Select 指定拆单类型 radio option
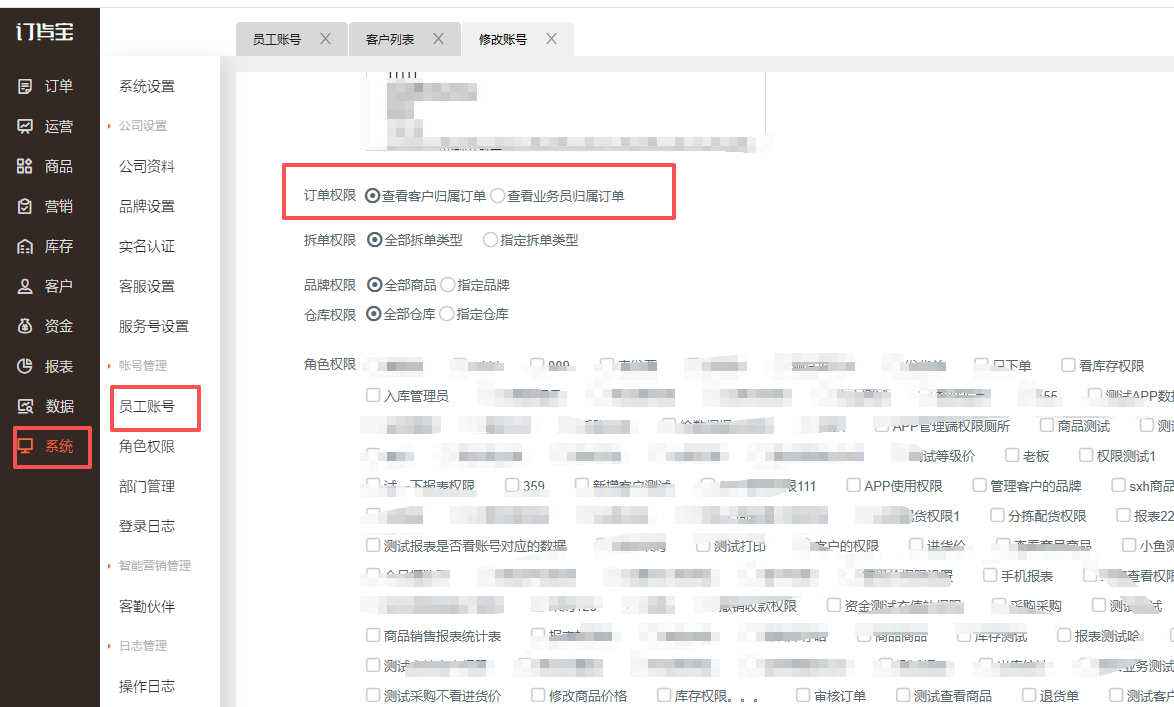Viewport: 1174px width, 707px height. (x=490, y=240)
